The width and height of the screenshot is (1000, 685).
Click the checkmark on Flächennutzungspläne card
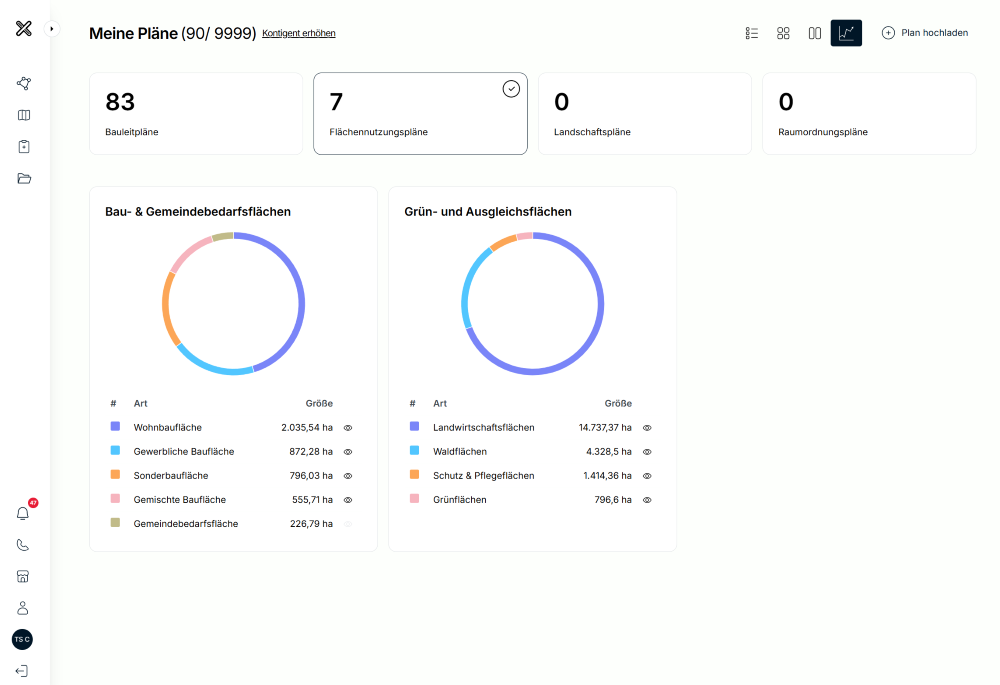pos(511,89)
